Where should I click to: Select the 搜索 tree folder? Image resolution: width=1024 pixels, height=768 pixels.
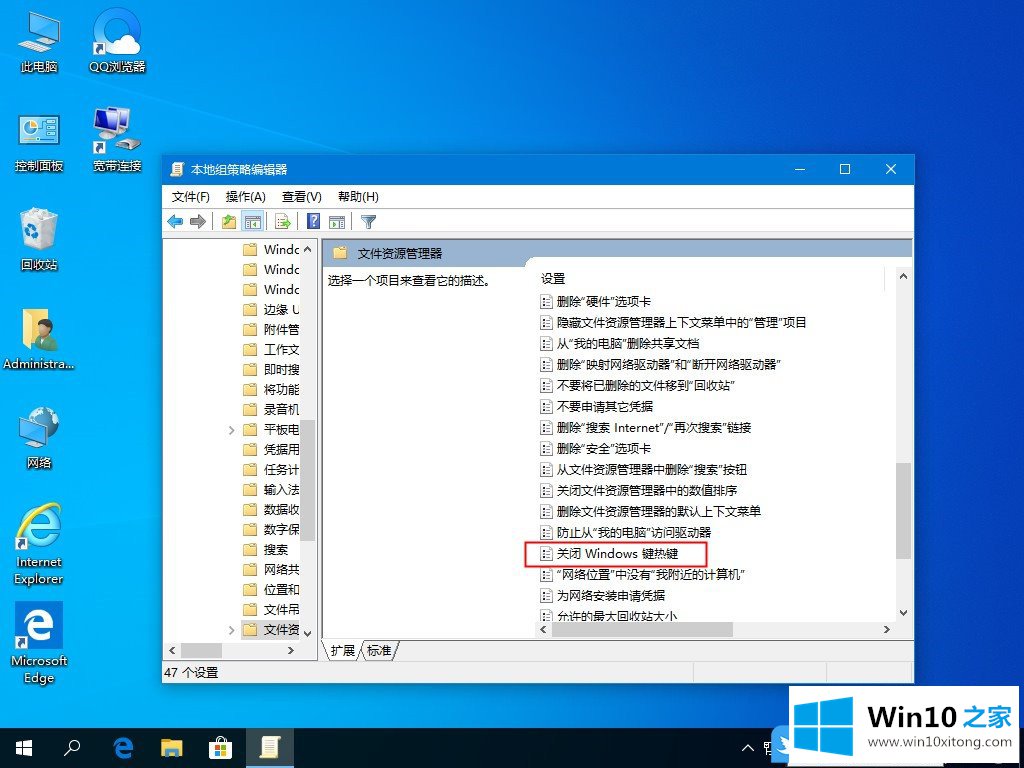tap(266, 550)
